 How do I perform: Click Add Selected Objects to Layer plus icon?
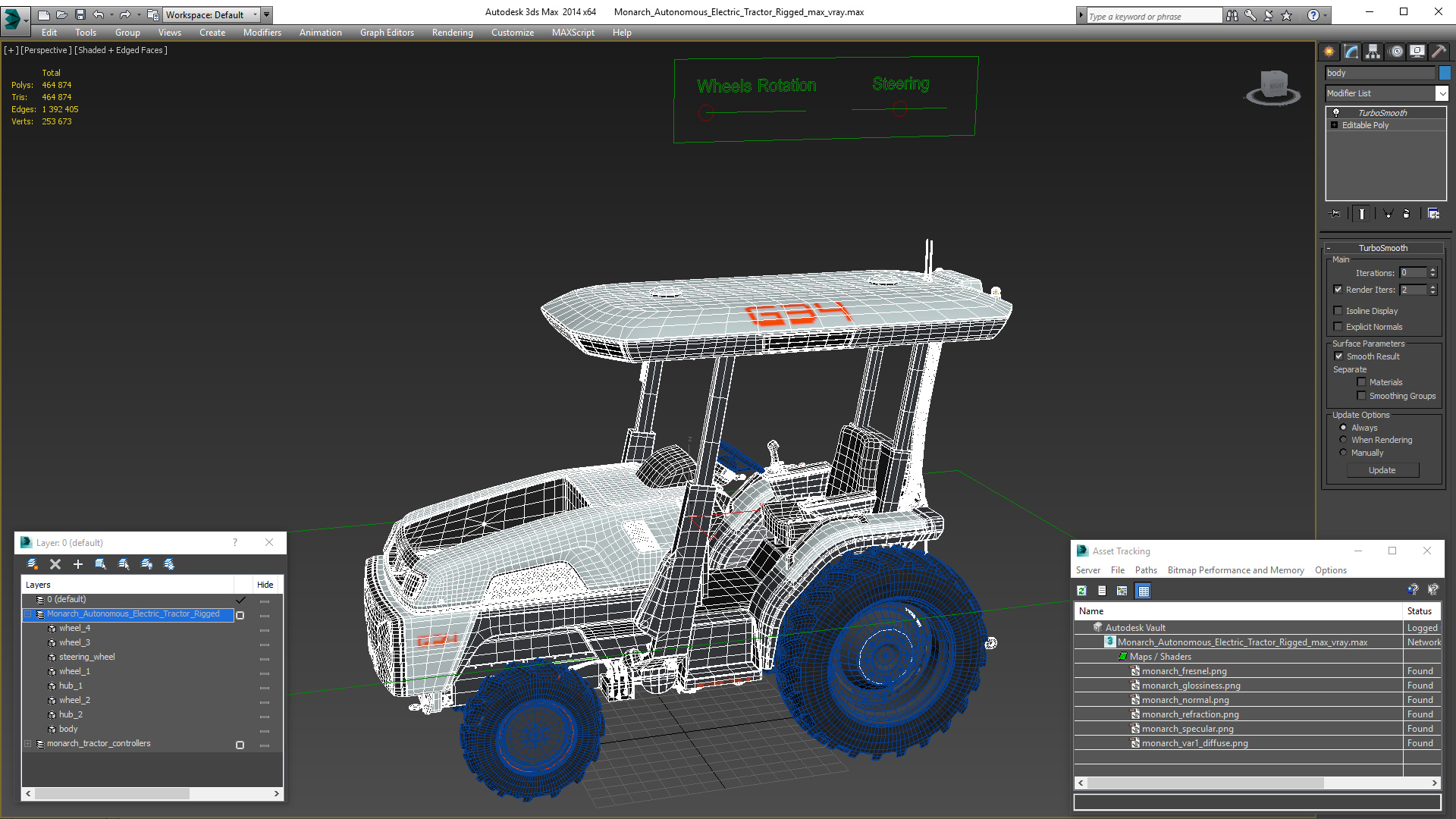[x=78, y=564]
